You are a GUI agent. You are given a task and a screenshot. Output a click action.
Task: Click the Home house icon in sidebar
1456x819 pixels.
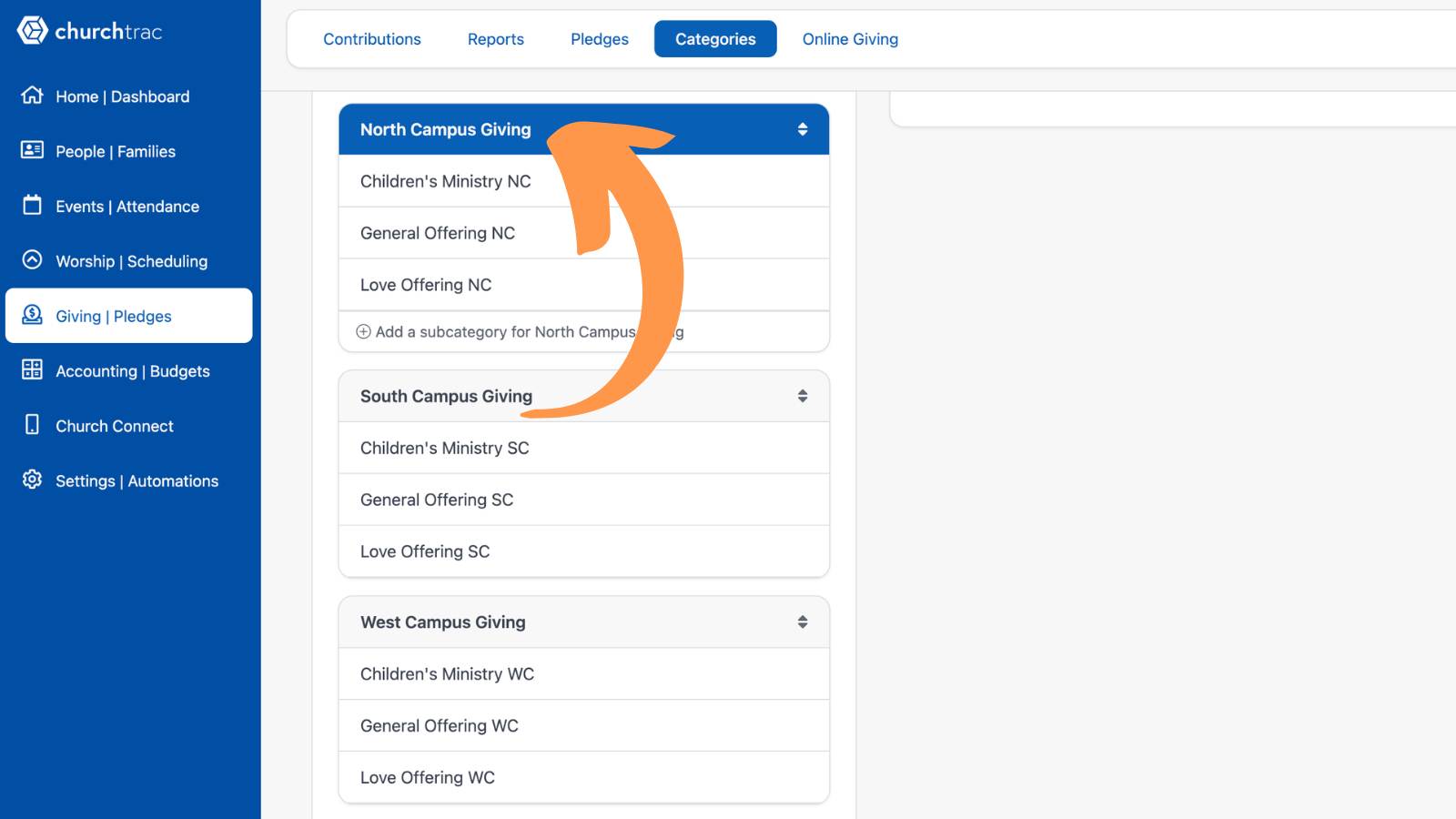point(32,95)
